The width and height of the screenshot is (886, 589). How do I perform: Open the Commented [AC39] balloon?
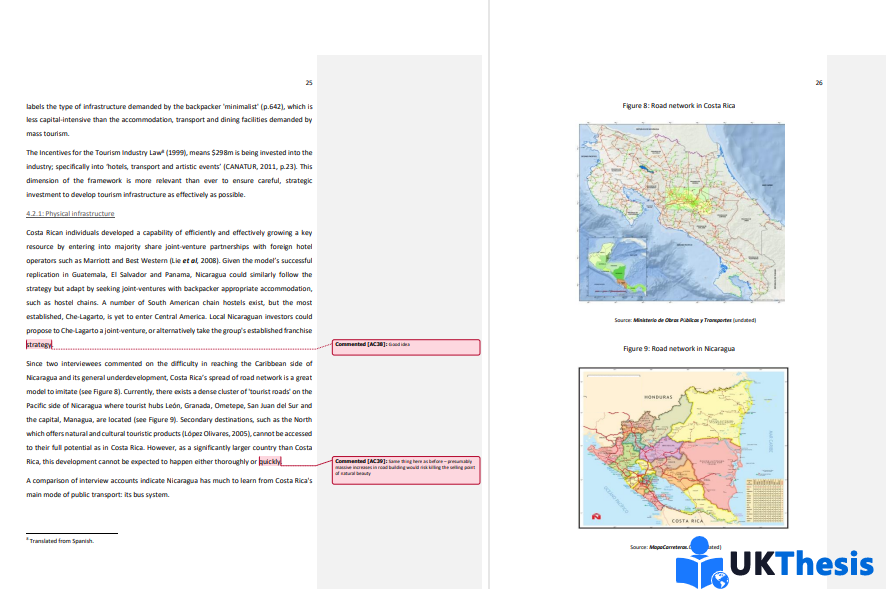(406, 465)
